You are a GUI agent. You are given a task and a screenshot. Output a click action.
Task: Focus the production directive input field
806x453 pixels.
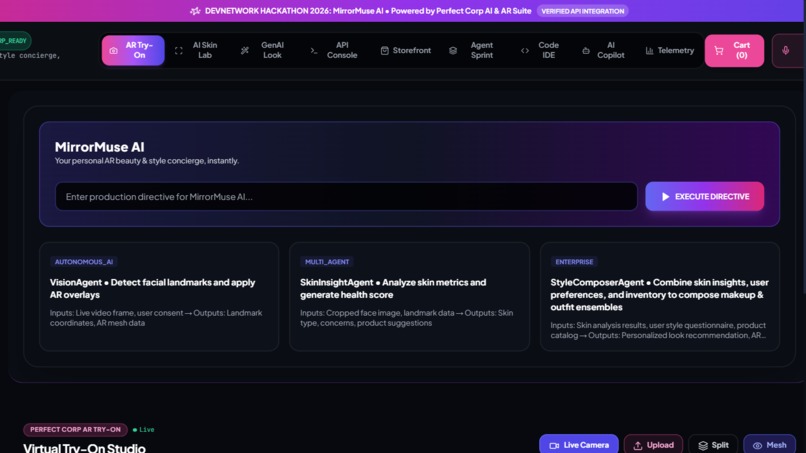coord(346,196)
